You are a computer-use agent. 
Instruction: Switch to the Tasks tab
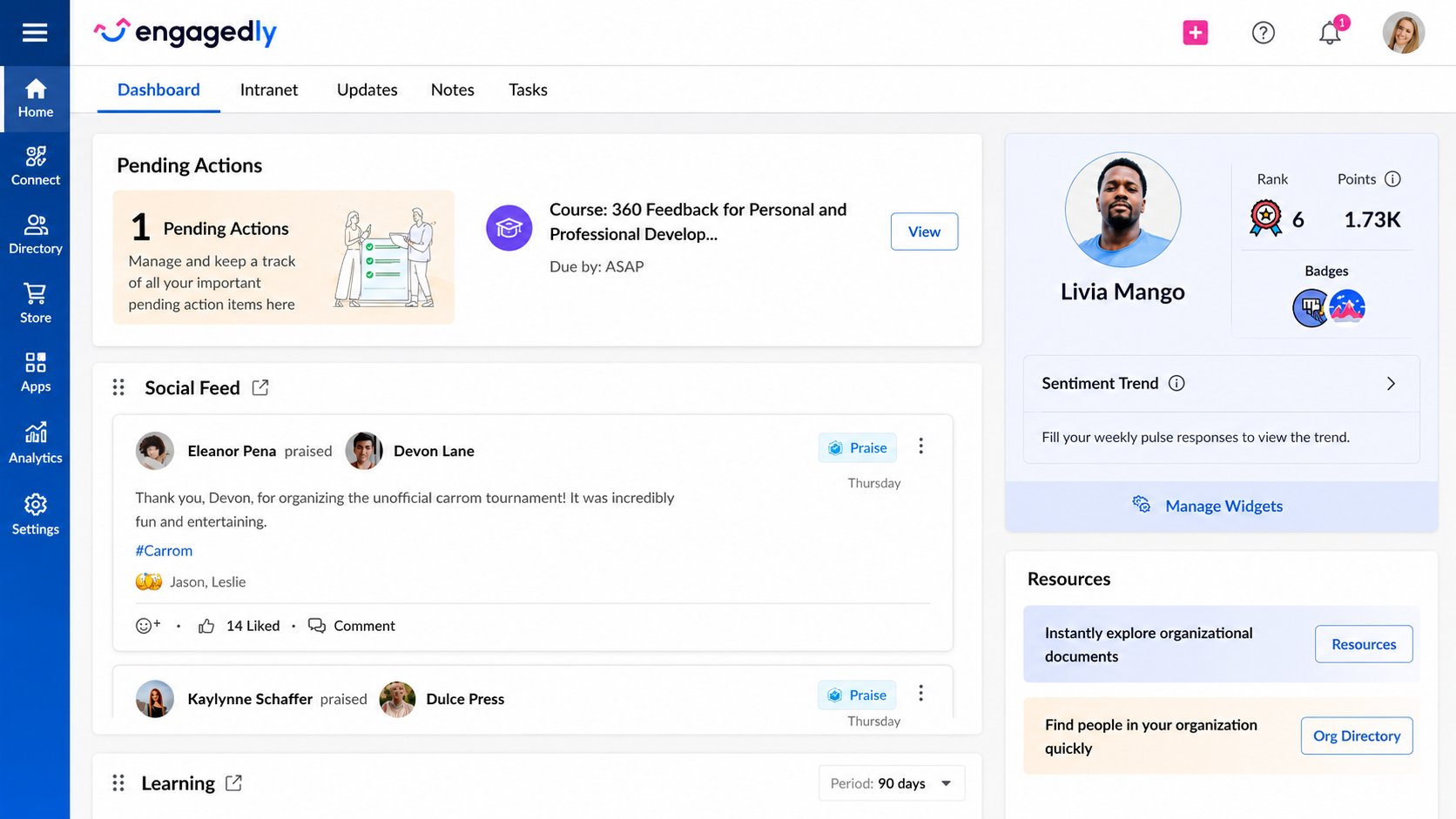[528, 90]
